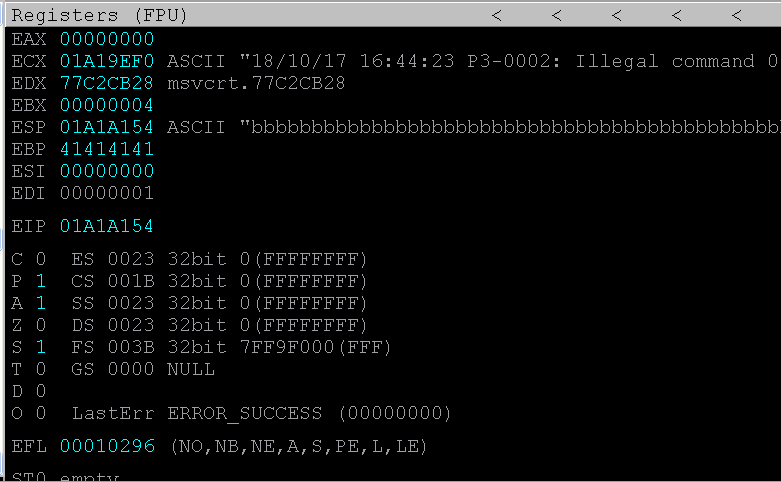Image resolution: width=781 pixels, height=482 pixels.
Task: Click the leftmost < arrow in header
Action: point(496,16)
